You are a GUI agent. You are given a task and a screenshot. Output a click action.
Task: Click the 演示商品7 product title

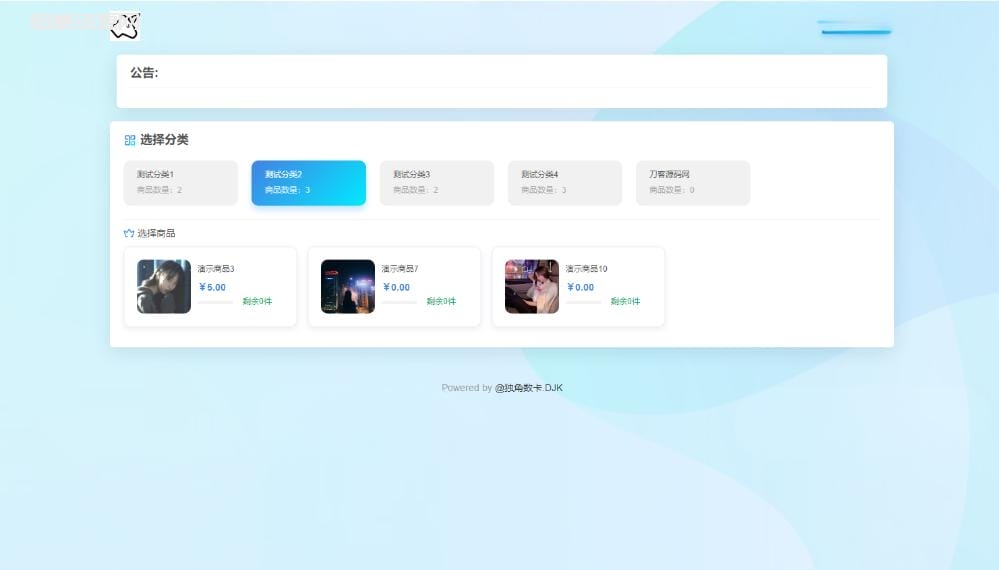tap(400, 269)
